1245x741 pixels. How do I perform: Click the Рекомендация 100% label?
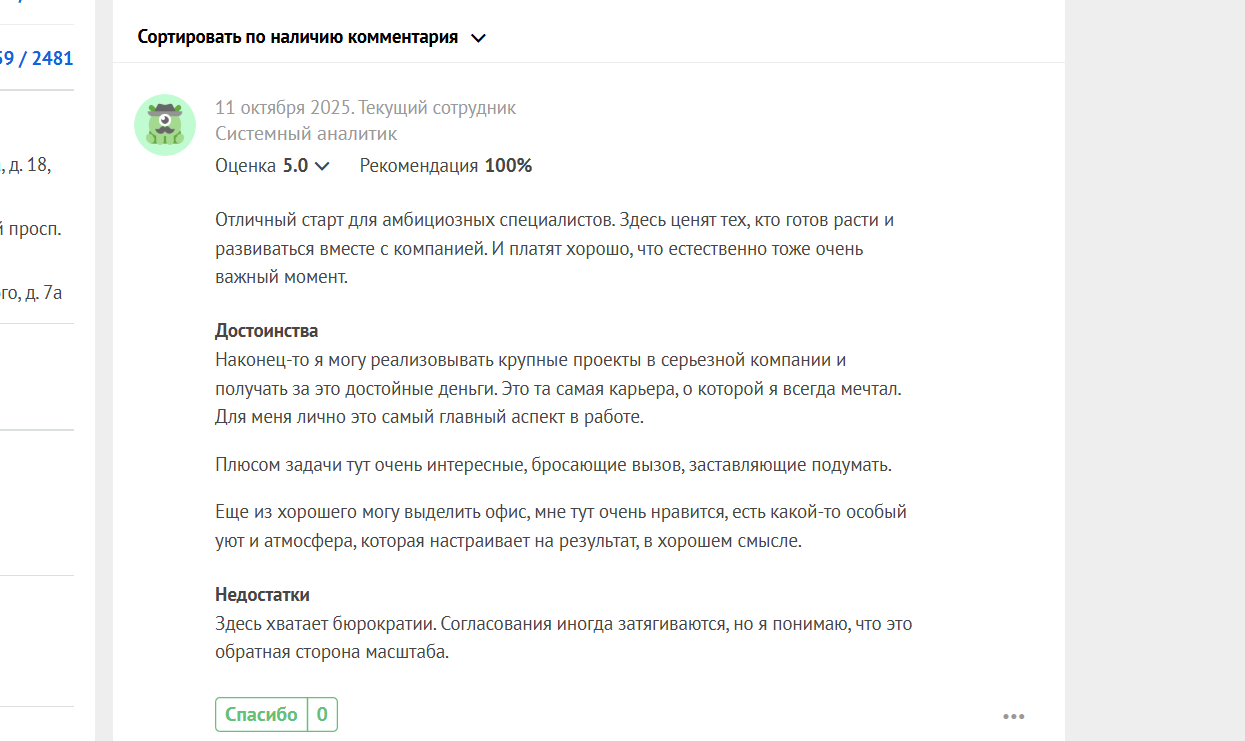446,166
